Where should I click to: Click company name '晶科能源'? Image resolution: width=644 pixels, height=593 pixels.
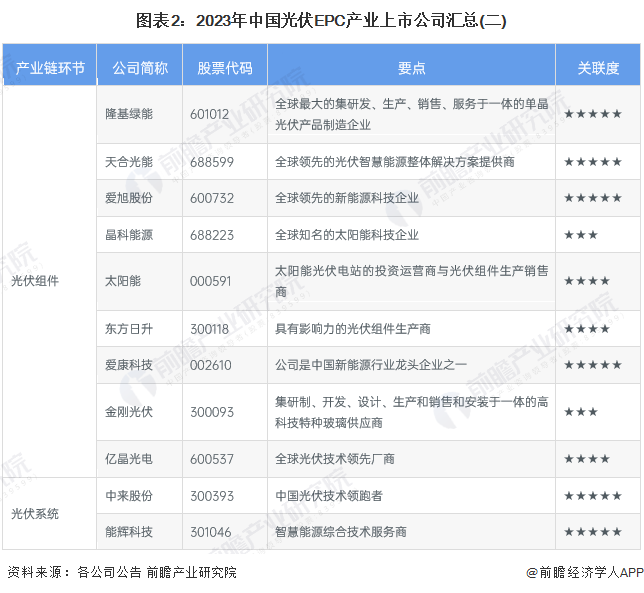pyautogui.click(x=129, y=235)
